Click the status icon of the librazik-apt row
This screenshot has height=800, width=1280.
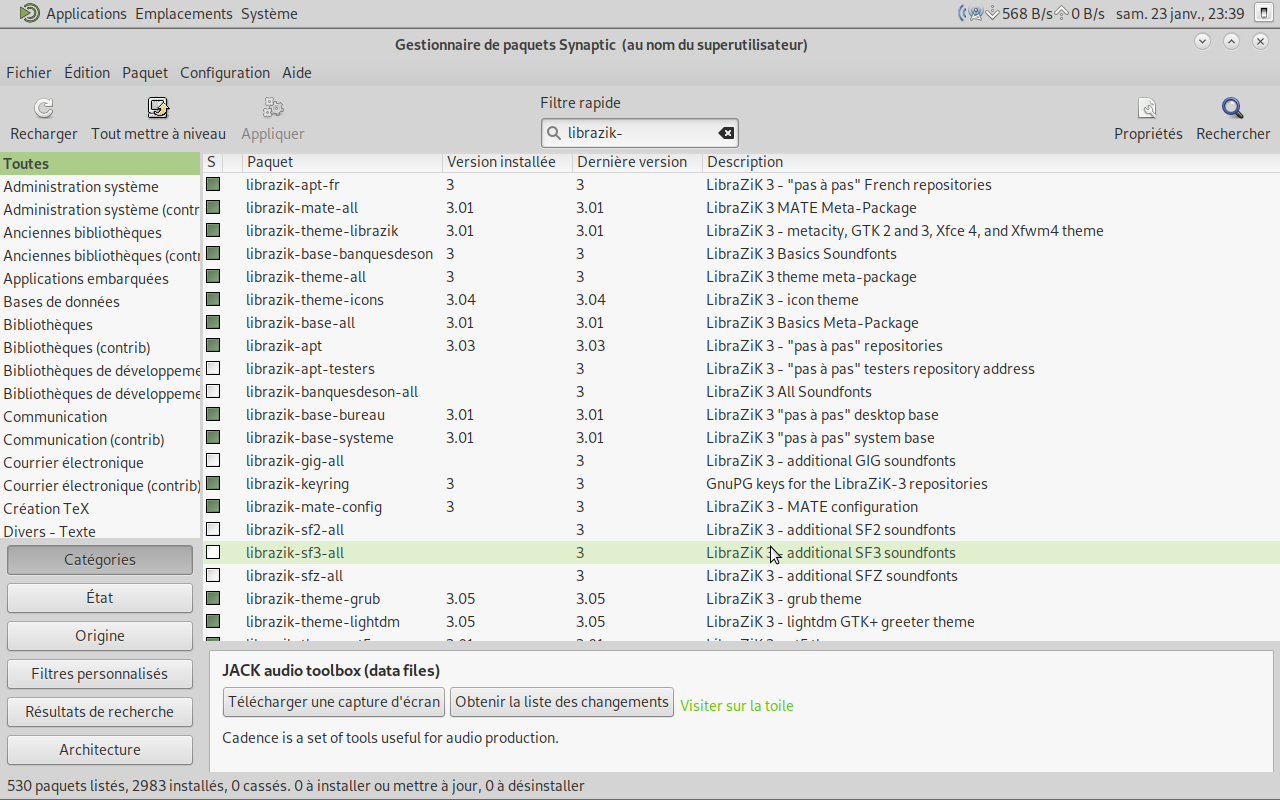point(213,345)
